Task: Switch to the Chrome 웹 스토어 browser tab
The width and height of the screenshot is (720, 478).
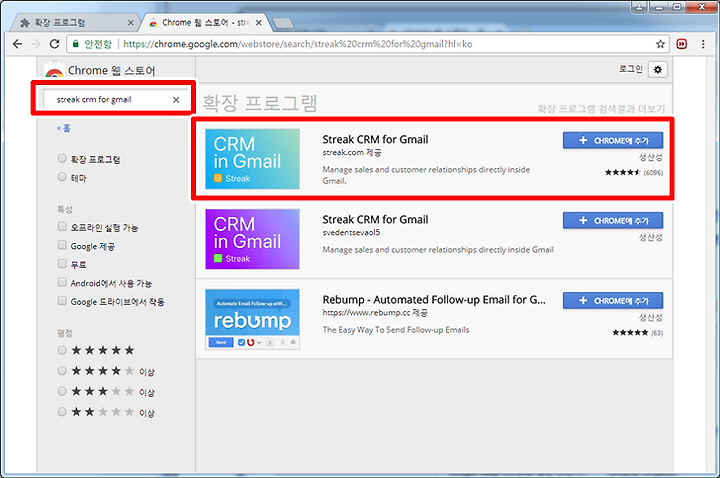Action: coord(204,22)
